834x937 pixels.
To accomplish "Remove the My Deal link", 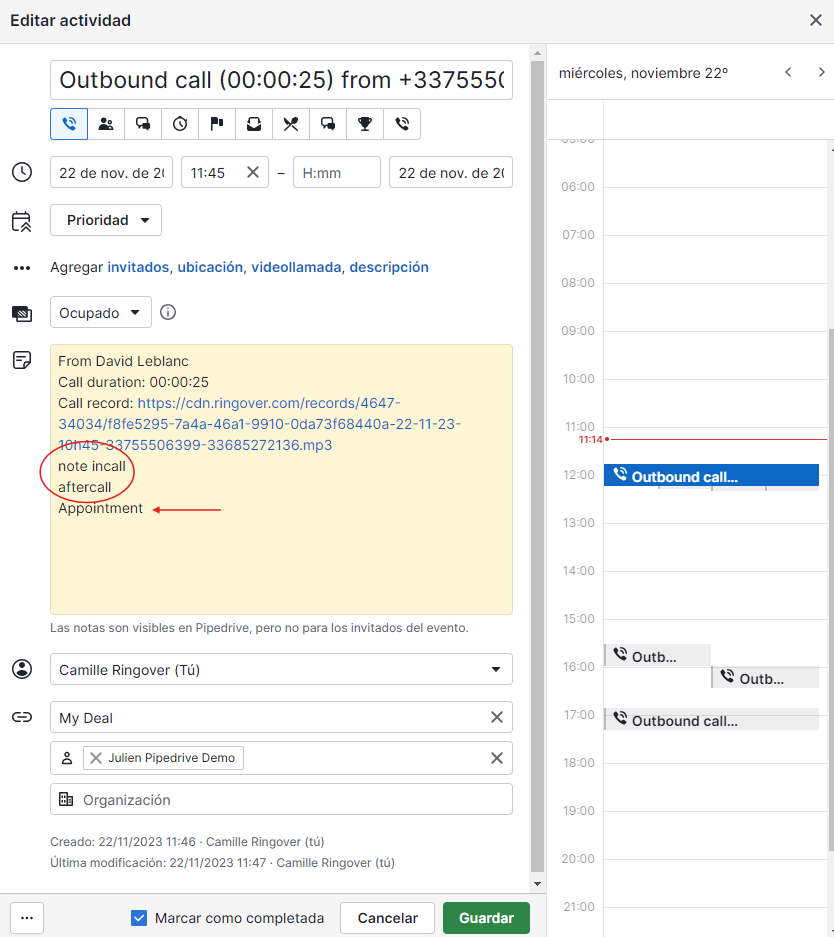I will coord(496,717).
